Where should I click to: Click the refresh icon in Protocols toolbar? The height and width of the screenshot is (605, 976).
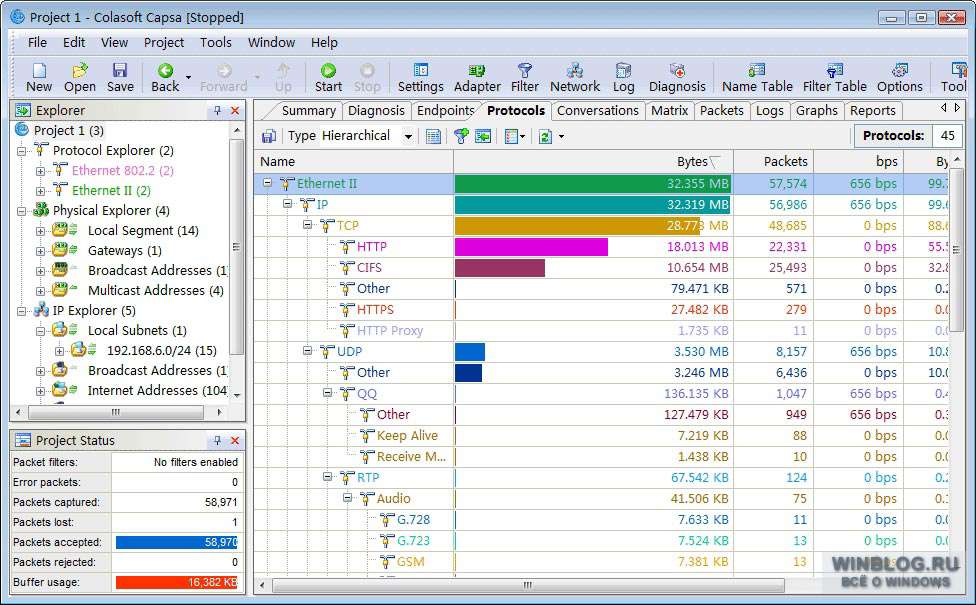(x=545, y=136)
